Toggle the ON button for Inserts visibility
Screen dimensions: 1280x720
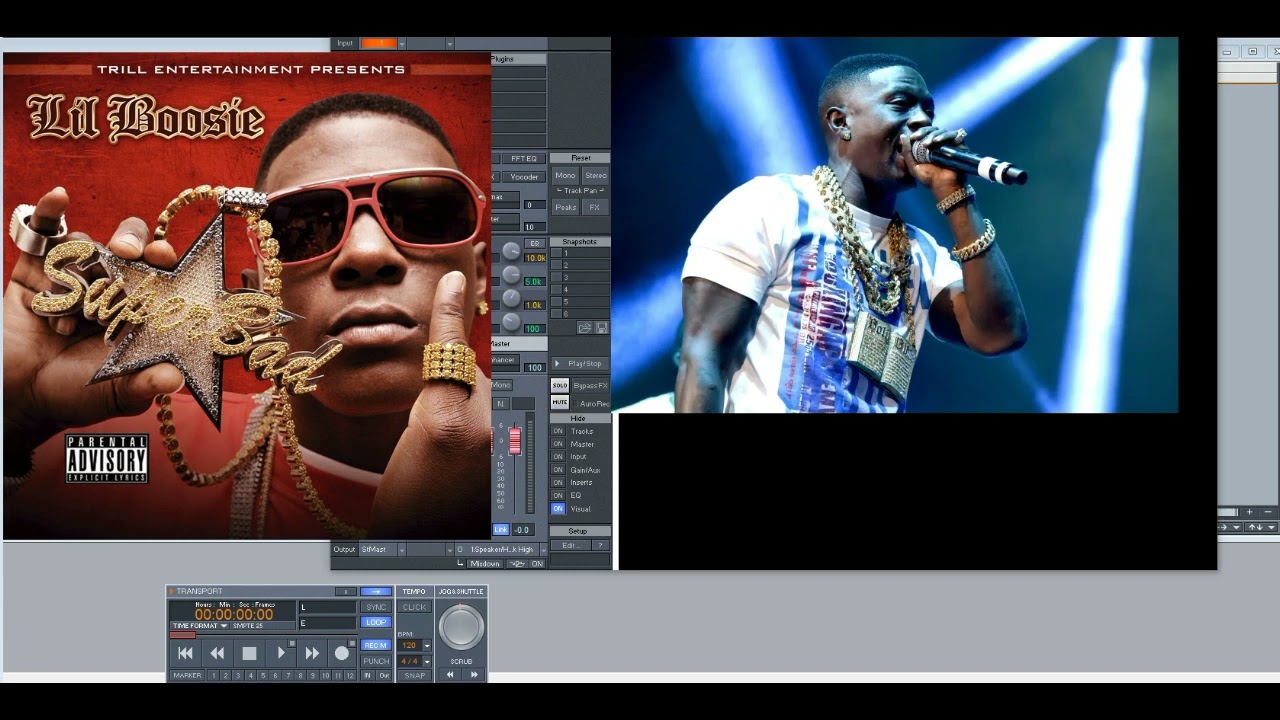558,483
